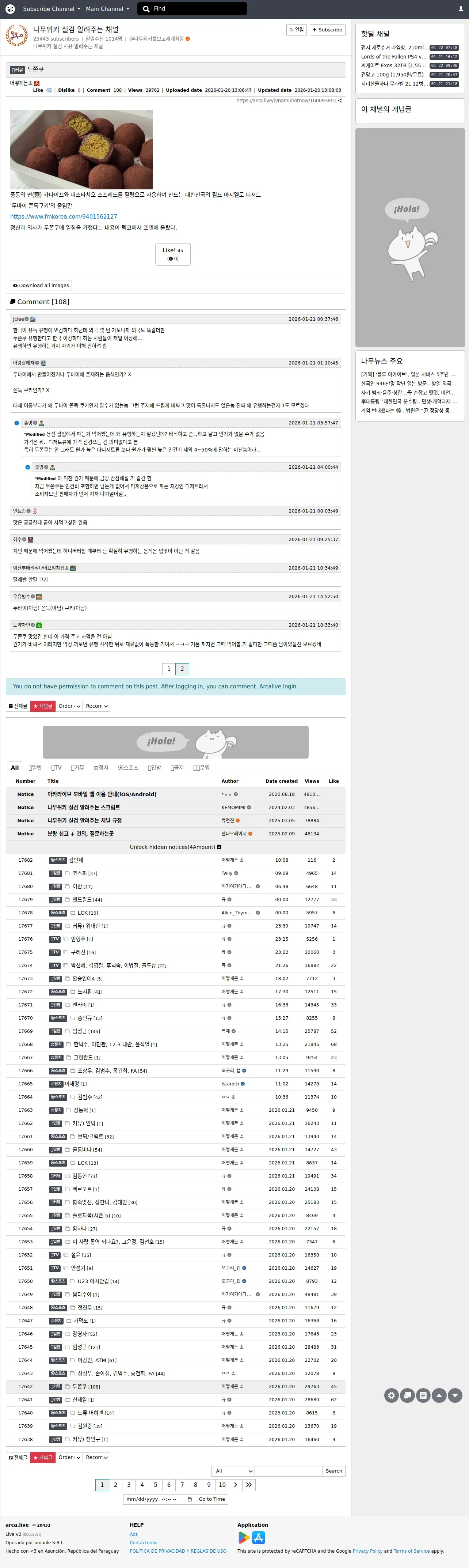Jump forward with double-arrow pagination button
The image size is (469, 1568).
coord(249,1485)
